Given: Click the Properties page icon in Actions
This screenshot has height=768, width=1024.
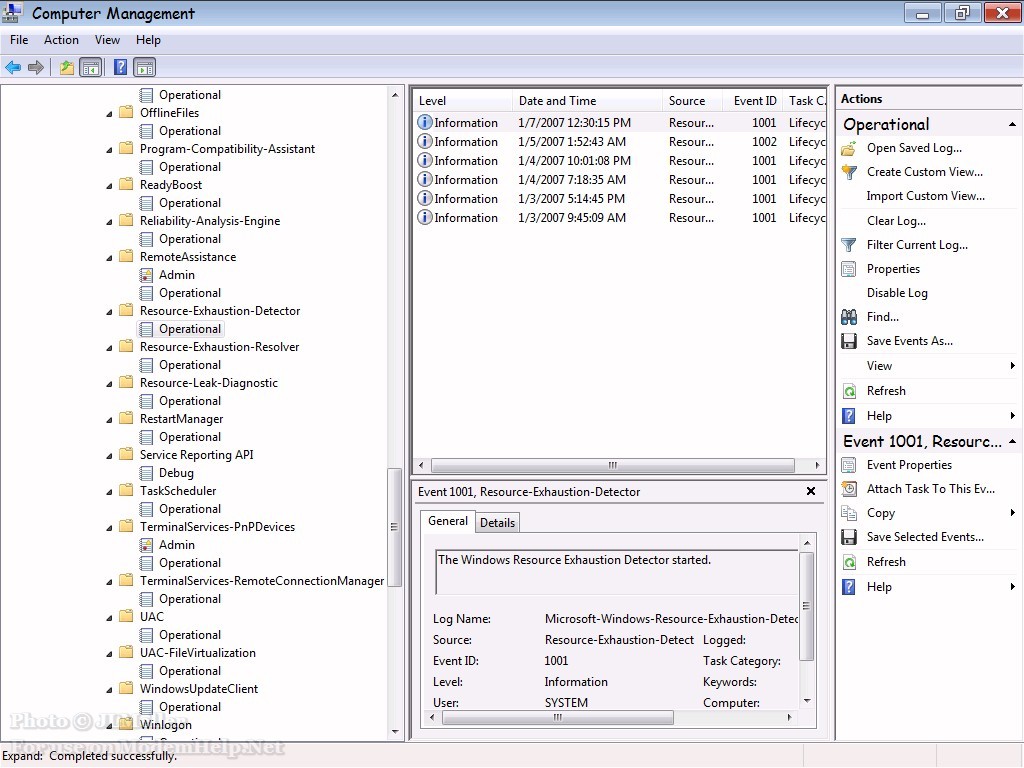Looking at the screenshot, I should point(849,269).
